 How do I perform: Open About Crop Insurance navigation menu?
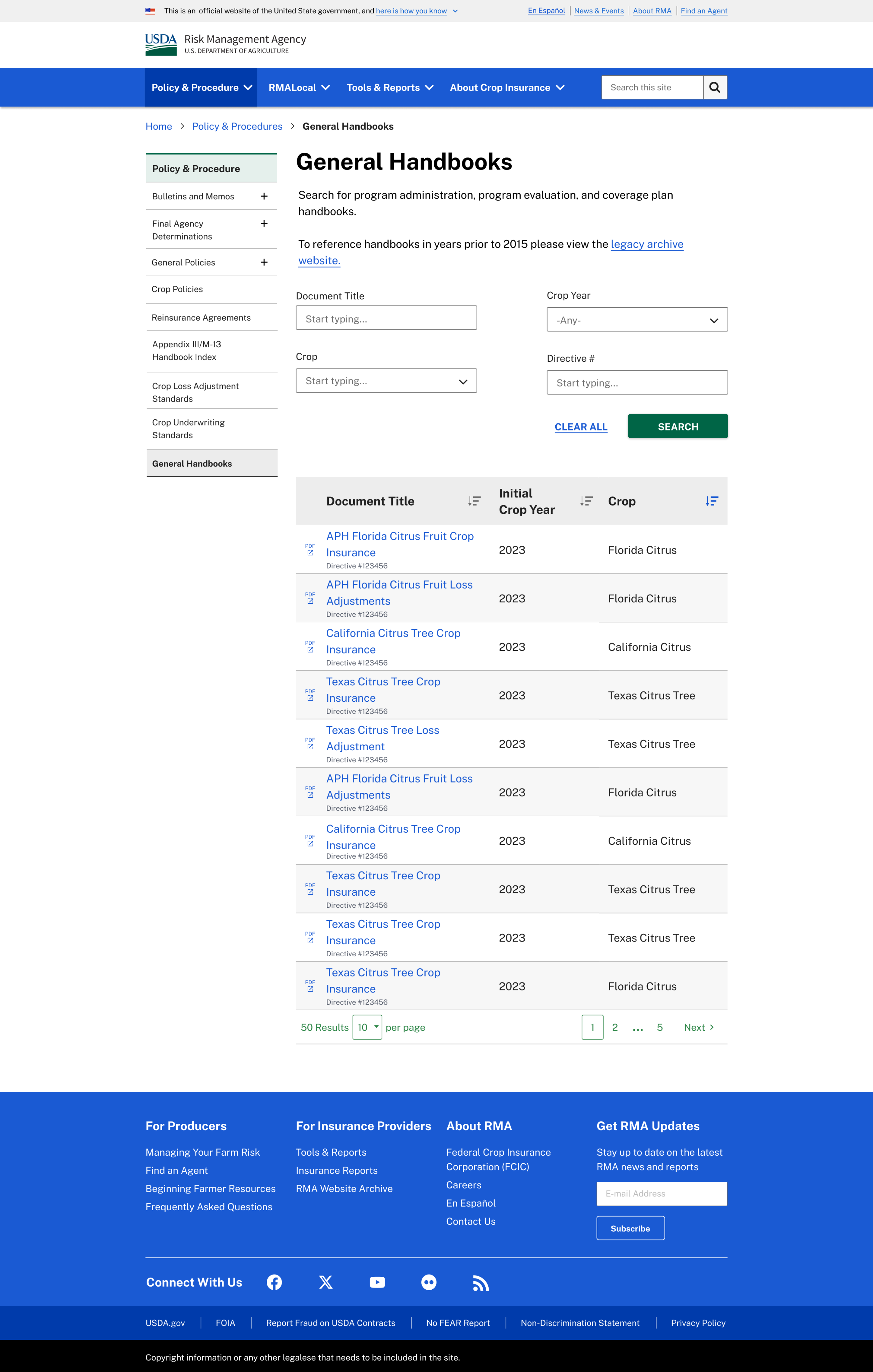(x=507, y=88)
